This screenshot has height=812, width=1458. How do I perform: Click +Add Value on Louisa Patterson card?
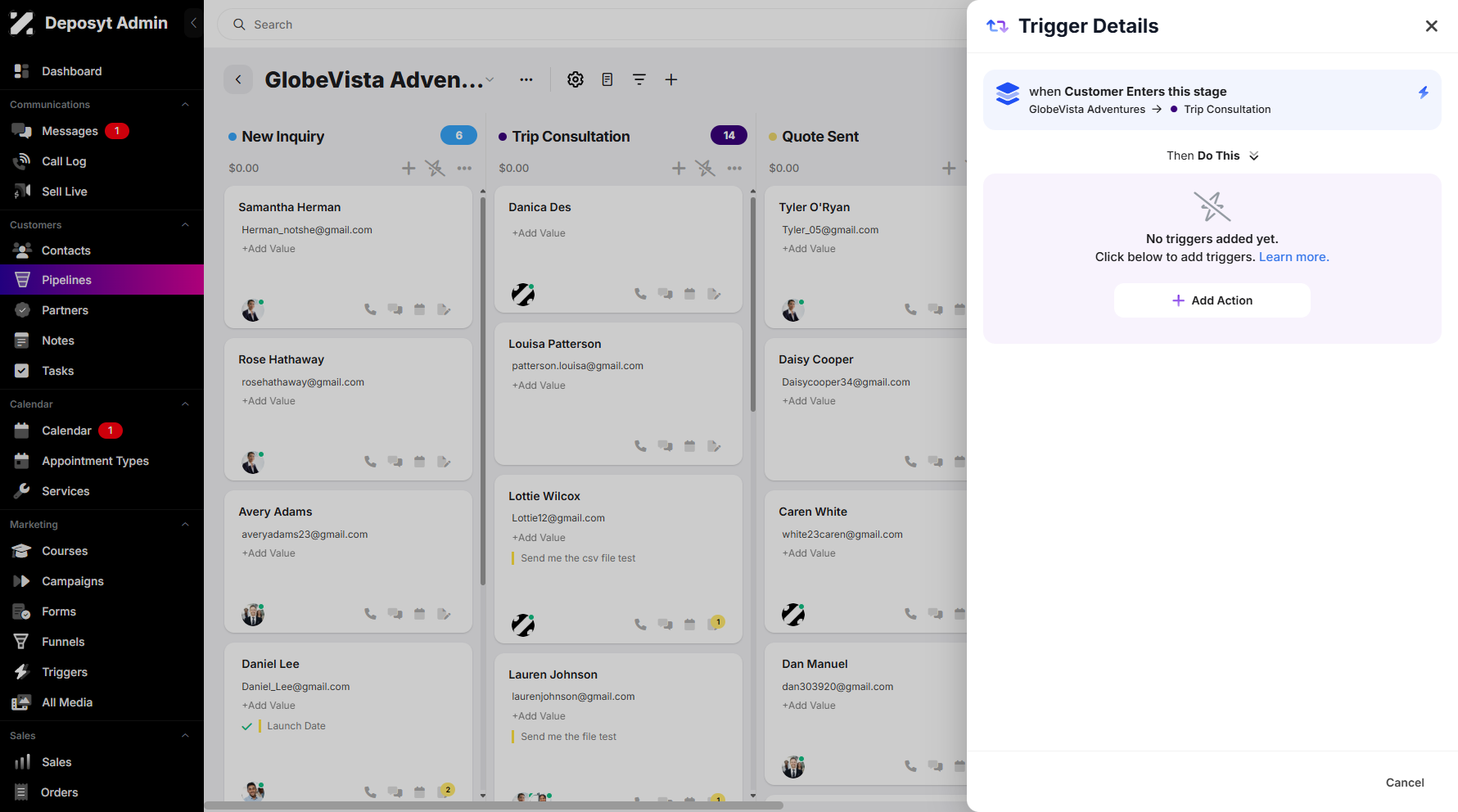(x=539, y=386)
